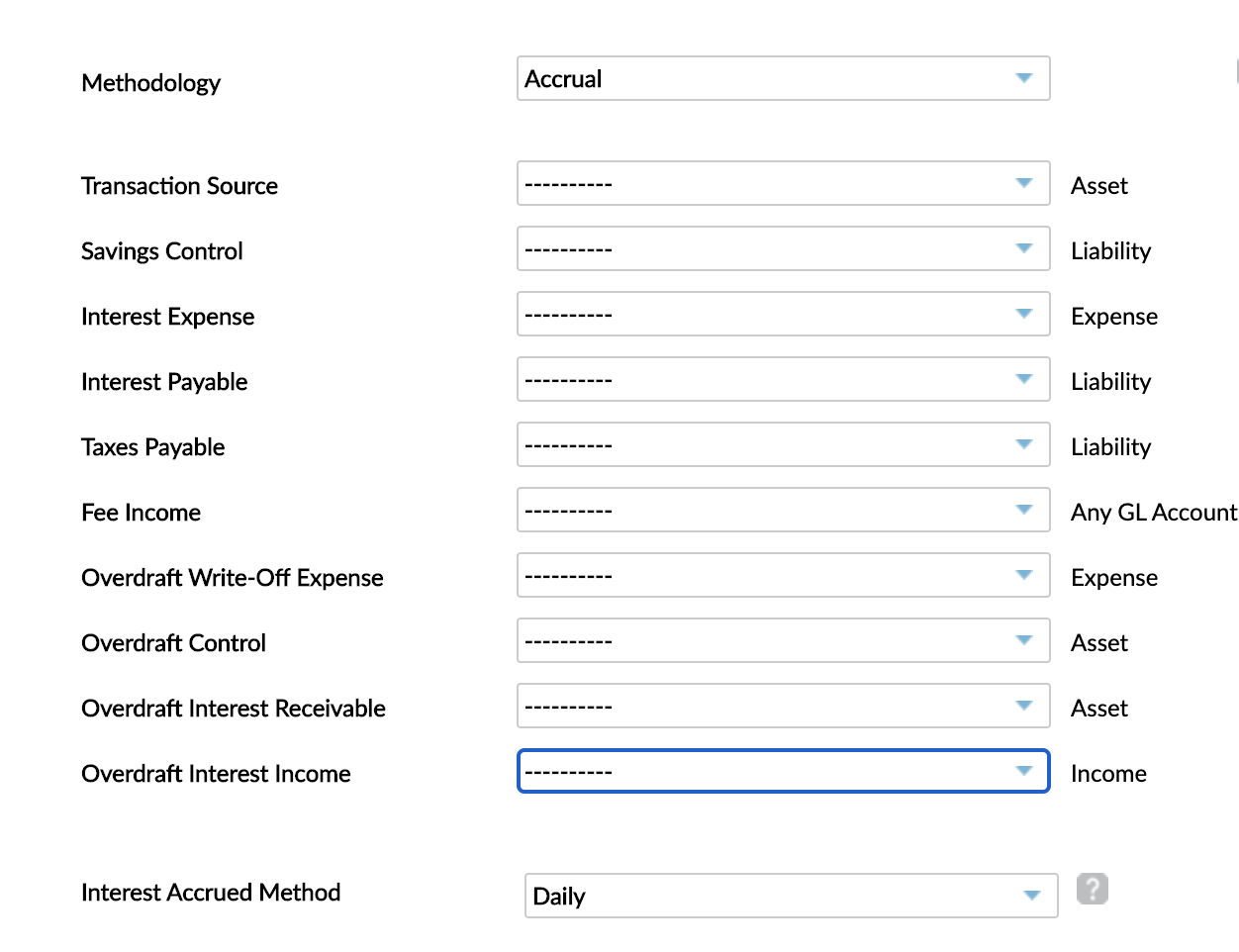
Task: Open Overdraft Interest Receivable dropdown
Action: click(782, 707)
